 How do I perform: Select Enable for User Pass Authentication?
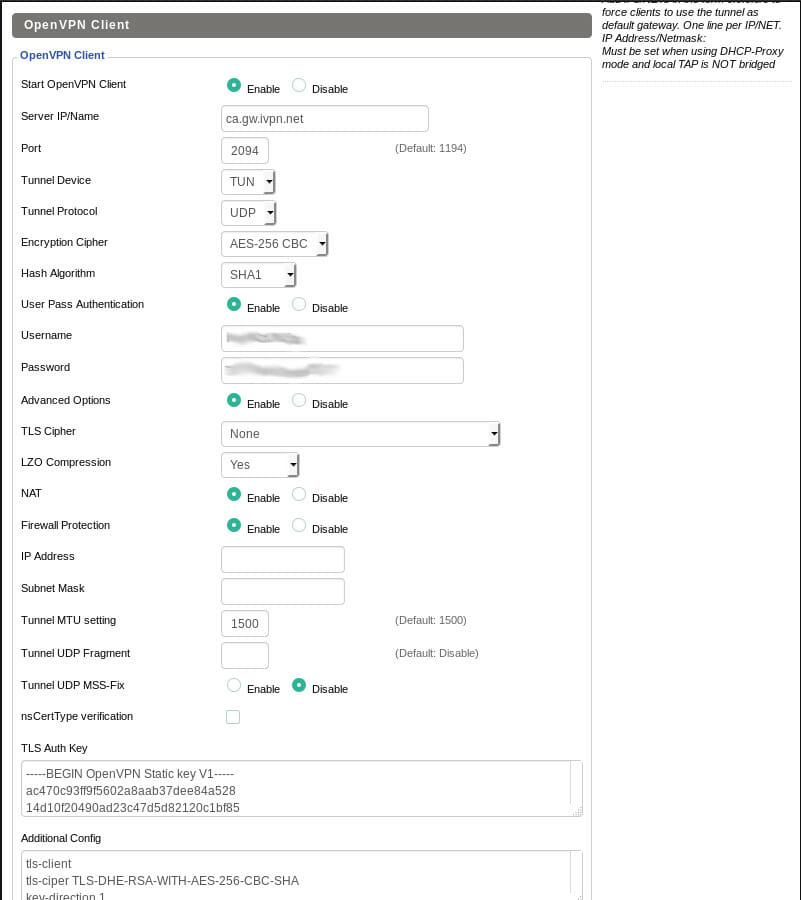(x=234, y=304)
